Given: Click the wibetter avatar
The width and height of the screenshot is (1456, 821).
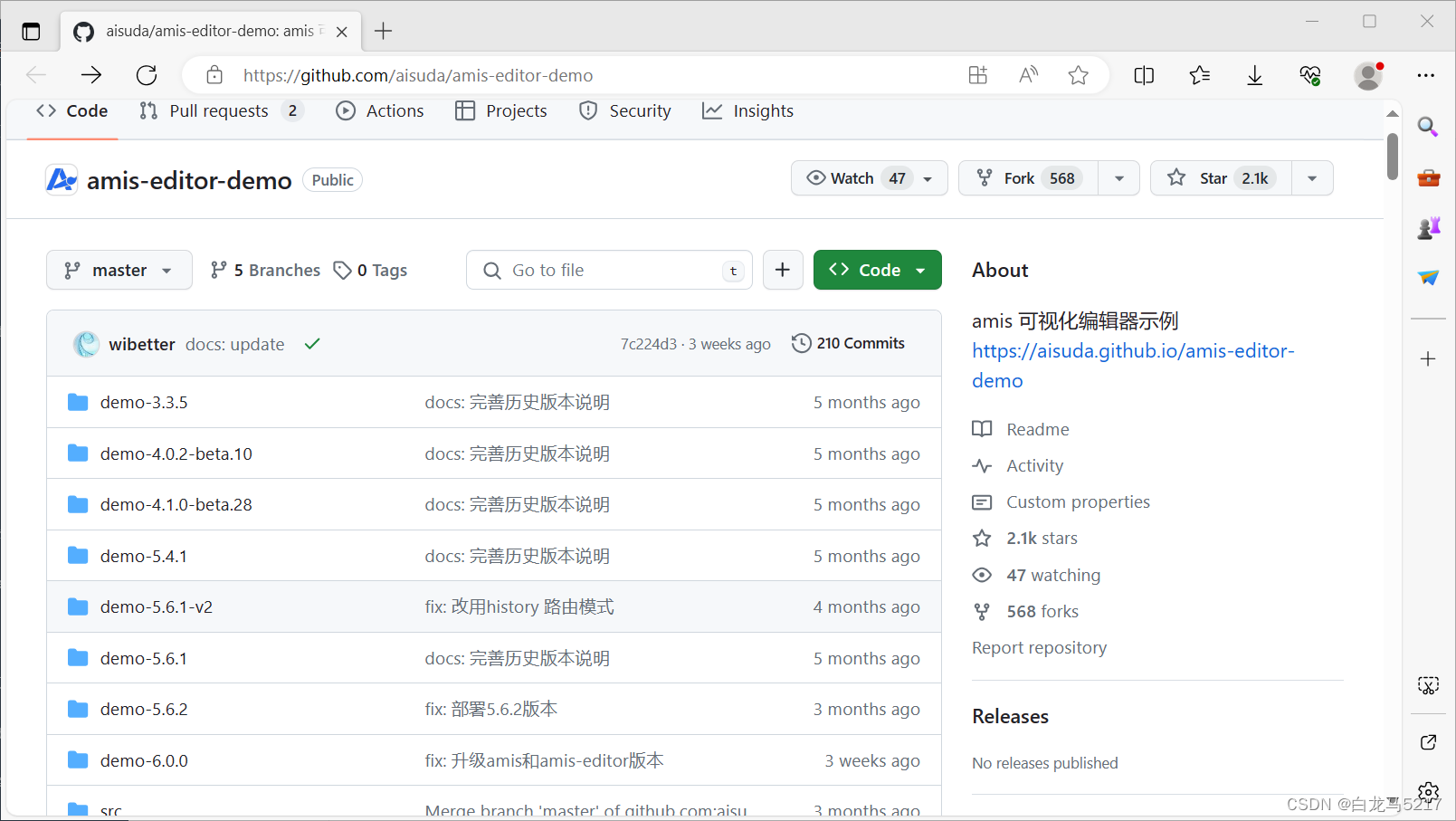Looking at the screenshot, I should [87, 344].
